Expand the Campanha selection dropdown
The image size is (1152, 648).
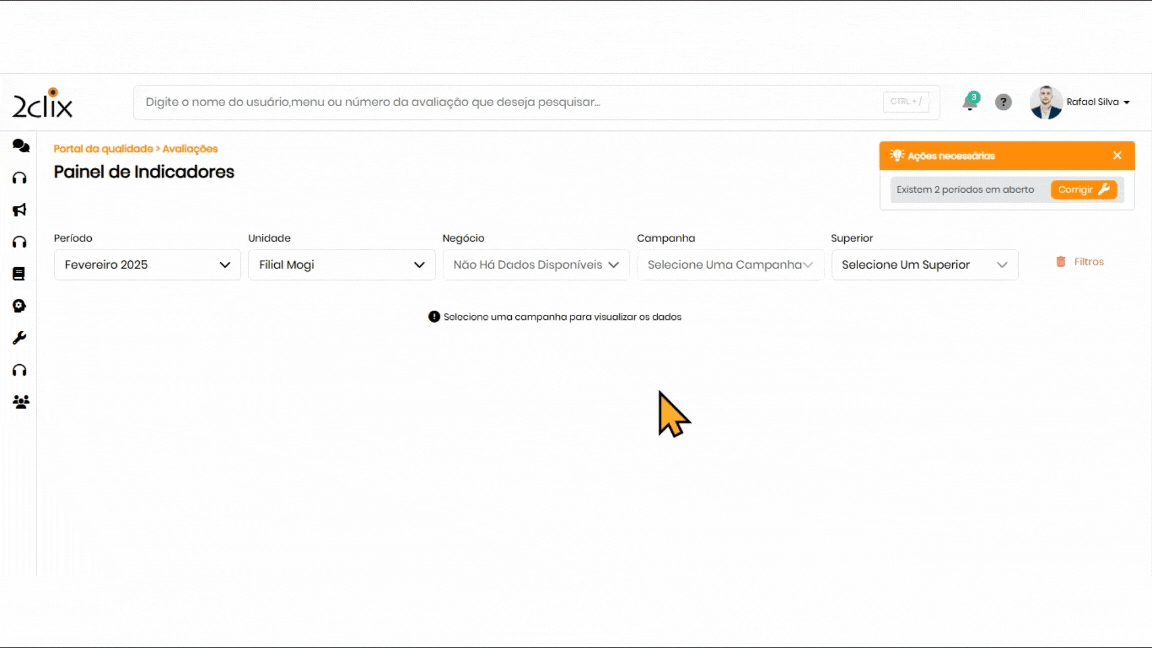[x=730, y=265]
